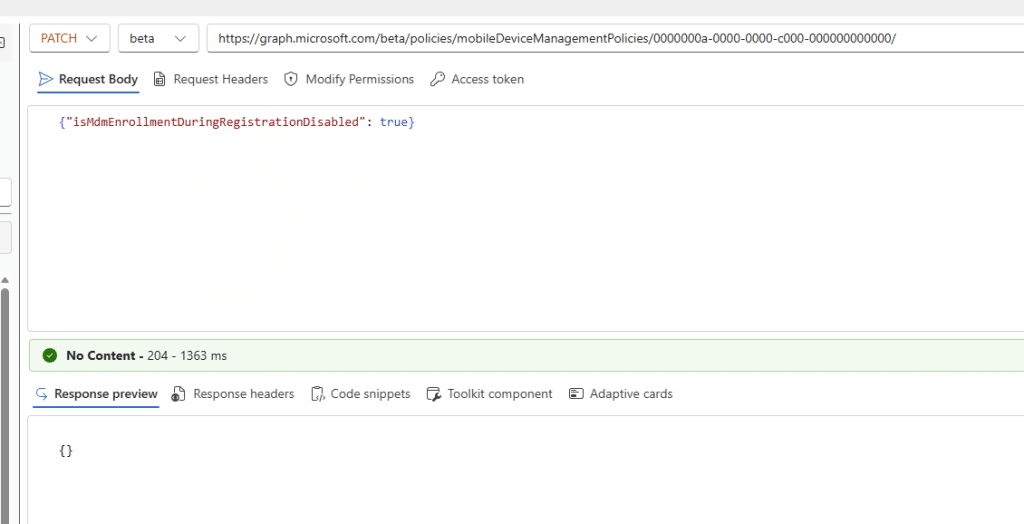
Task: Click the Request Headers document icon
Action: coord(160,79)
